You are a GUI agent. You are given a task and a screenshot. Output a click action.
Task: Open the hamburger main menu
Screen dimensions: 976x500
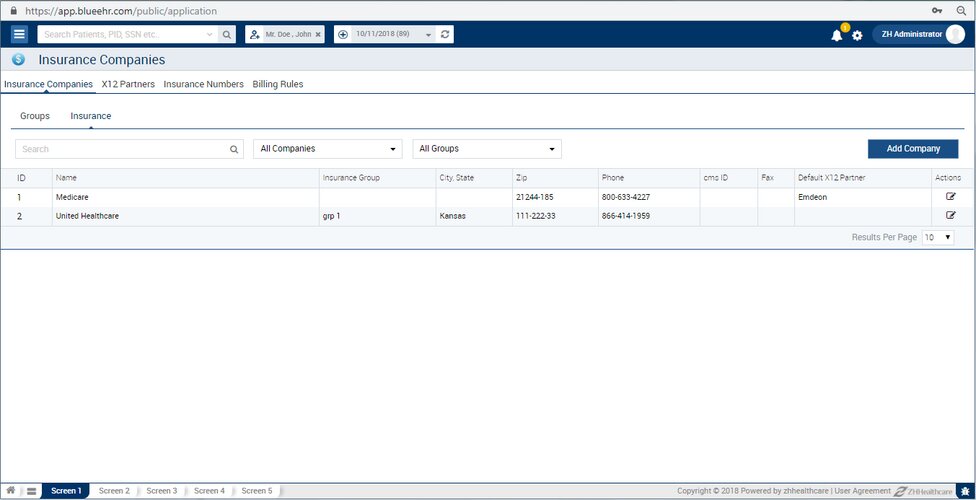tap(19, 34)
